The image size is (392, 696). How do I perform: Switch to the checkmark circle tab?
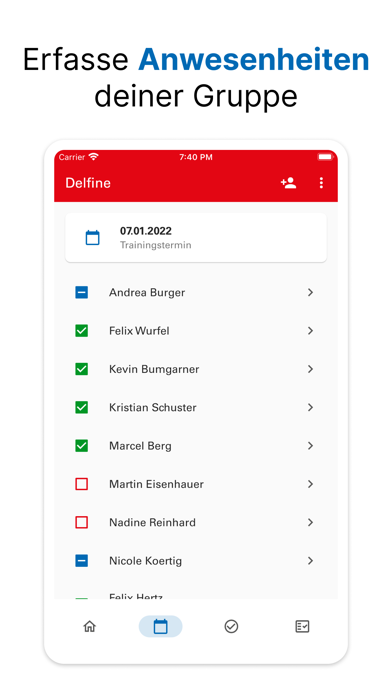tap(231, 626)
